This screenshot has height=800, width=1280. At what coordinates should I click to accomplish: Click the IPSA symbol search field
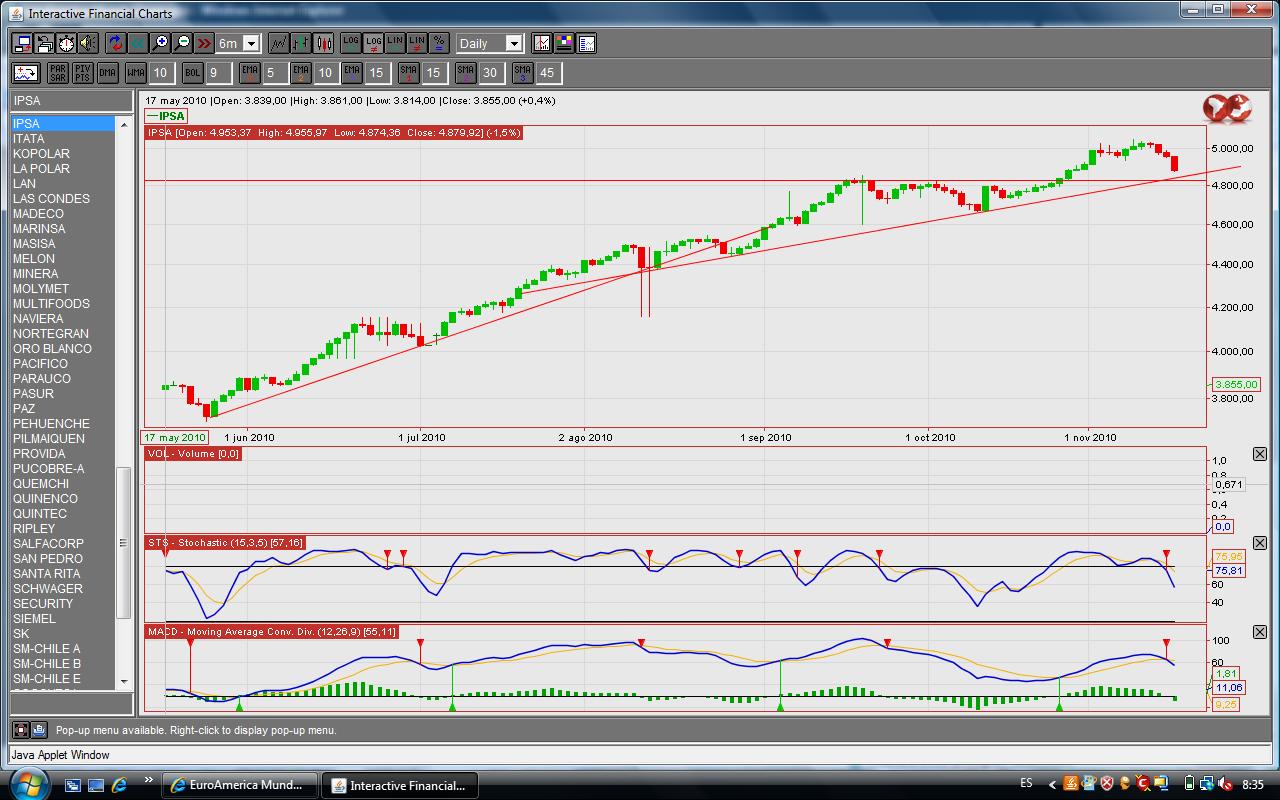71,101
